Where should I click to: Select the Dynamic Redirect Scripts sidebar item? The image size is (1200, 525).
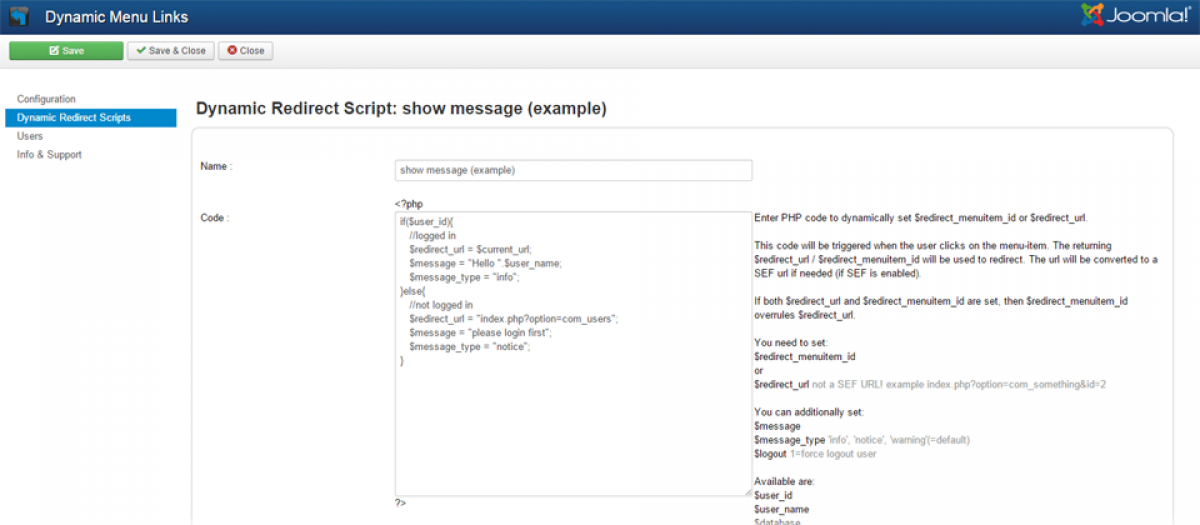click(x=90, y=118)
